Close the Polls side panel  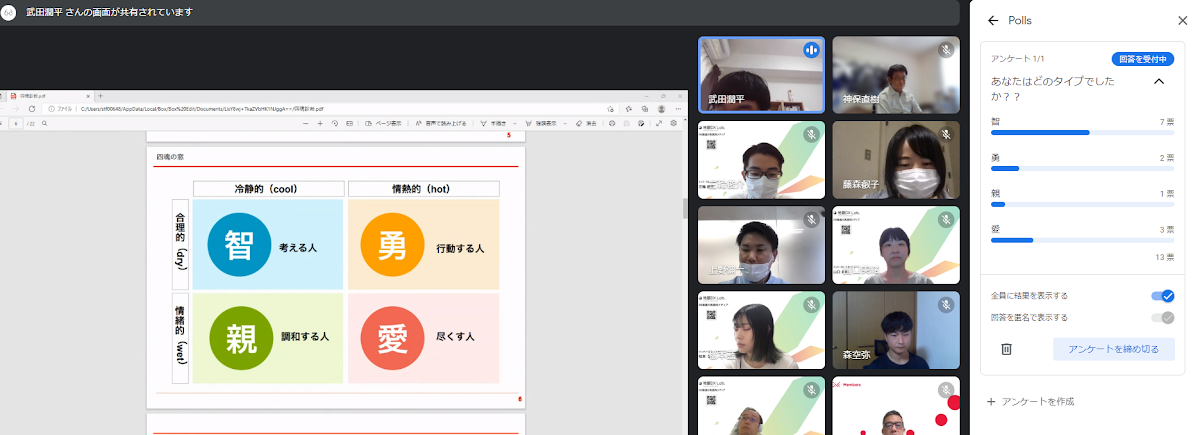(x=1182, y=21)
